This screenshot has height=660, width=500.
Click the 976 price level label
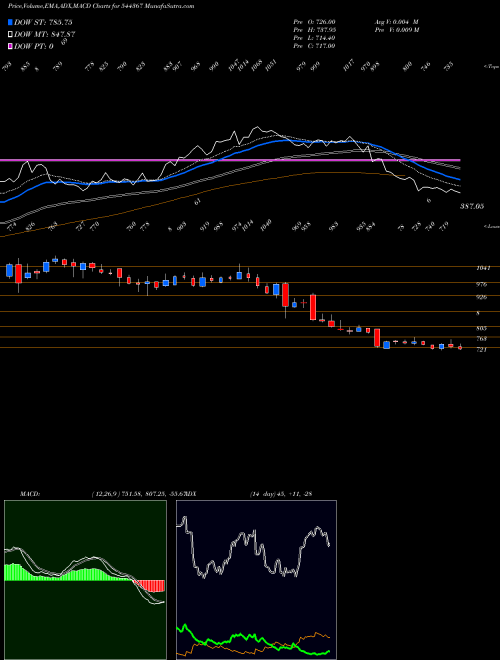(x=481, y=285)
